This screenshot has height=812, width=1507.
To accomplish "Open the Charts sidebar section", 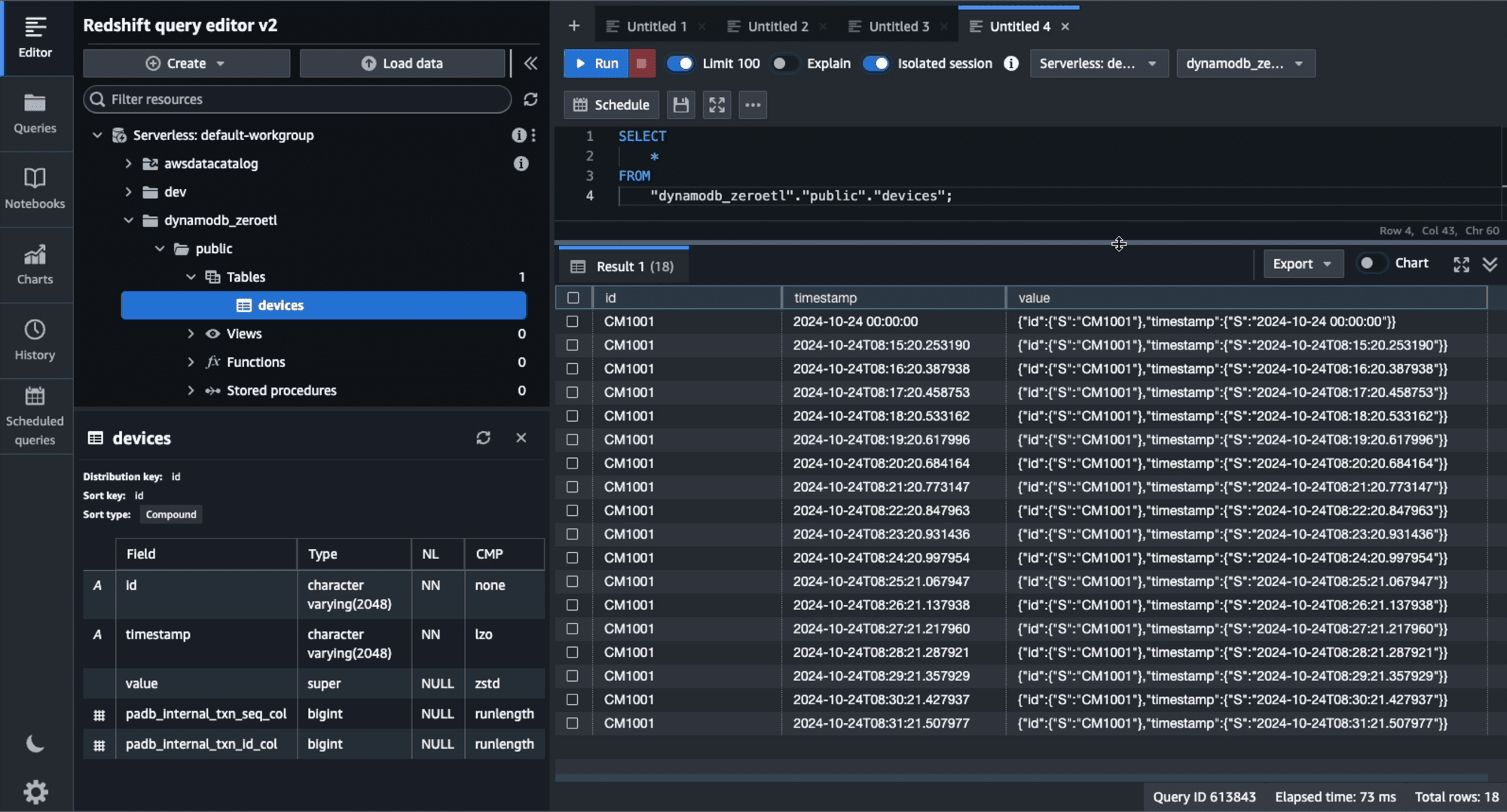I will coord(35,264).
